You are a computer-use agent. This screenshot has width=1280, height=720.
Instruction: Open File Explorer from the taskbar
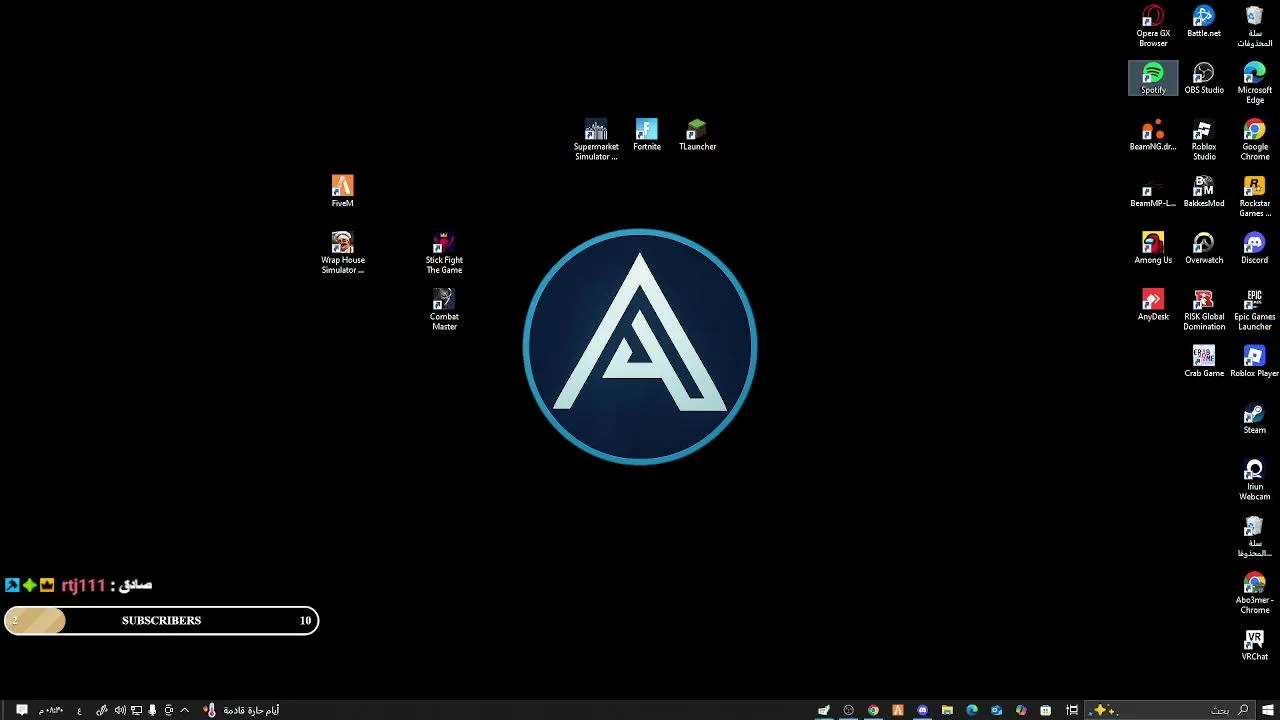coord(947,710)
